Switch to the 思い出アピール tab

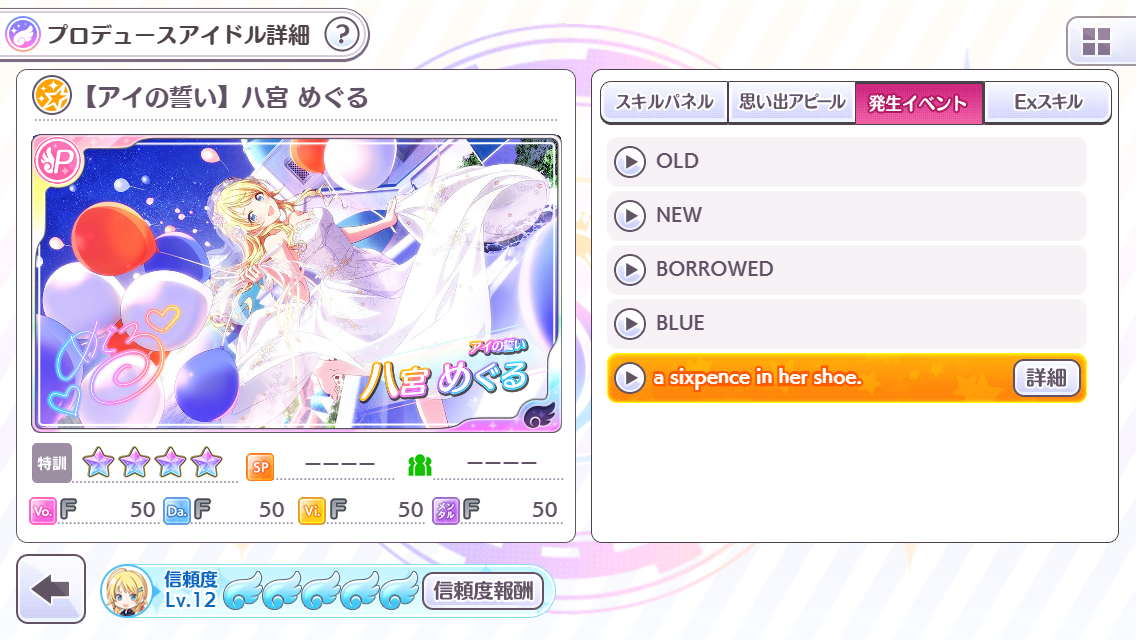coord(792,102)
